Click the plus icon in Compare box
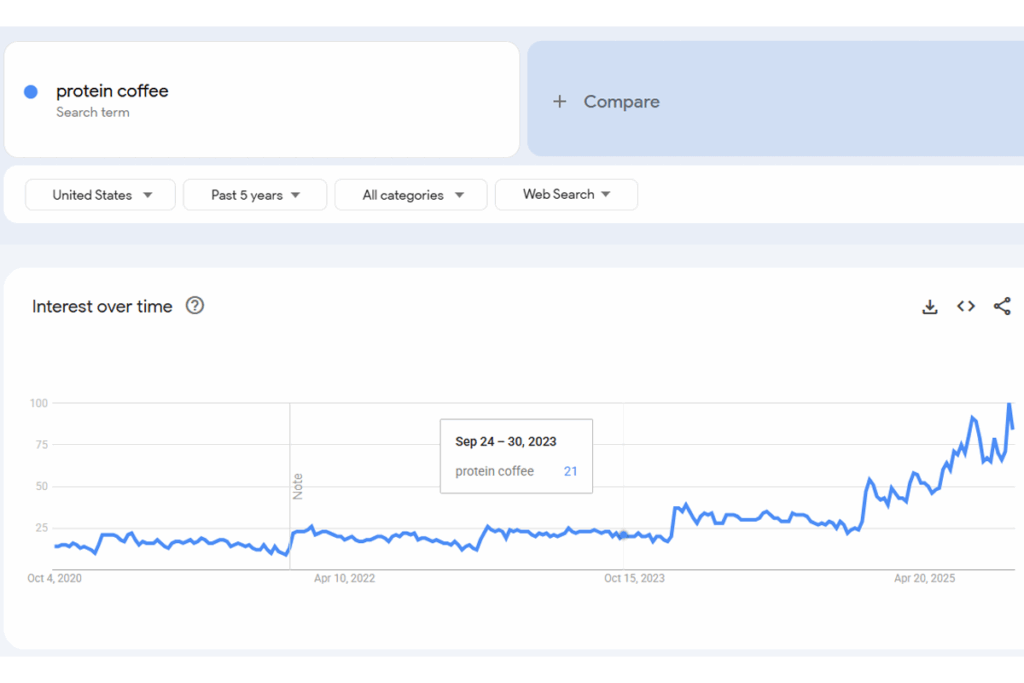 (x=560, y=101)
